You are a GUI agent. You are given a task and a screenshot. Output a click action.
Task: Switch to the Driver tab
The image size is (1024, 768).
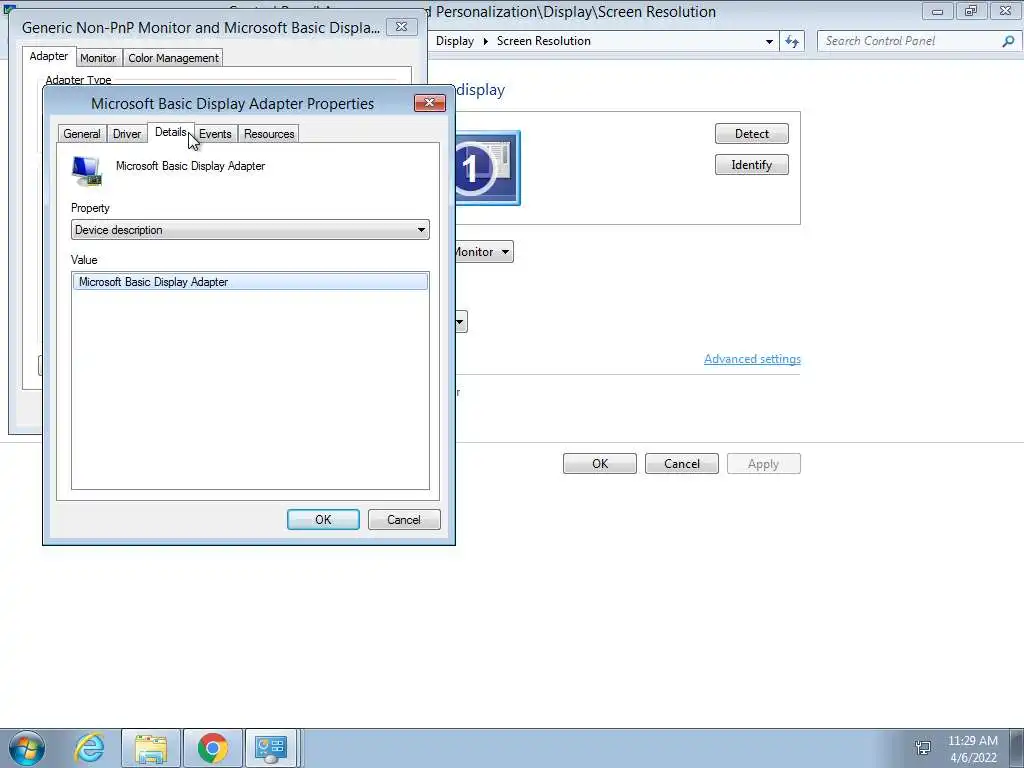127,134
